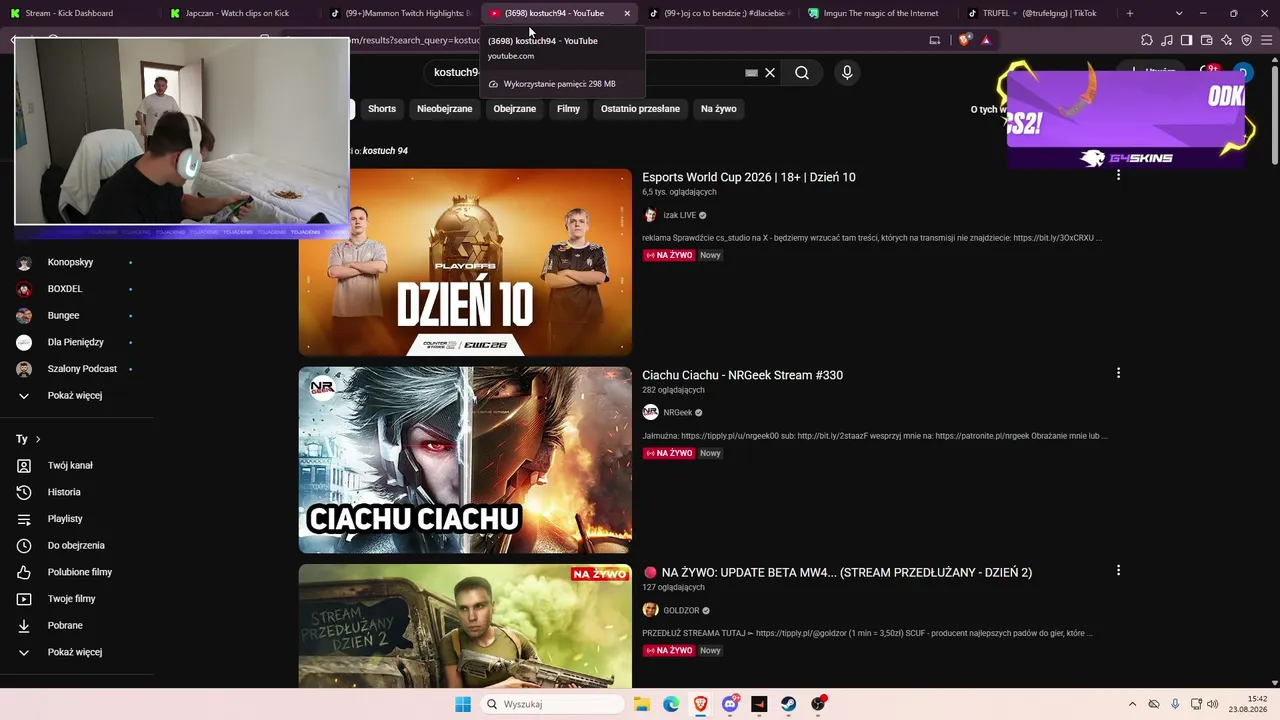The image size is (1280, 720).
Task: Click the YouTube search magnifier button
Action: coord(802,72)
